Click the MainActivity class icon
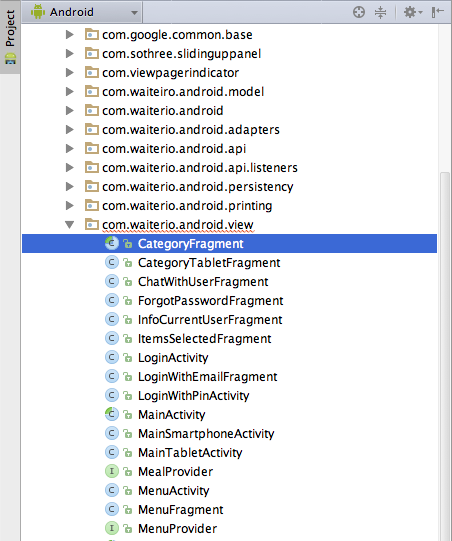The image size is (452, 541). 112,414
